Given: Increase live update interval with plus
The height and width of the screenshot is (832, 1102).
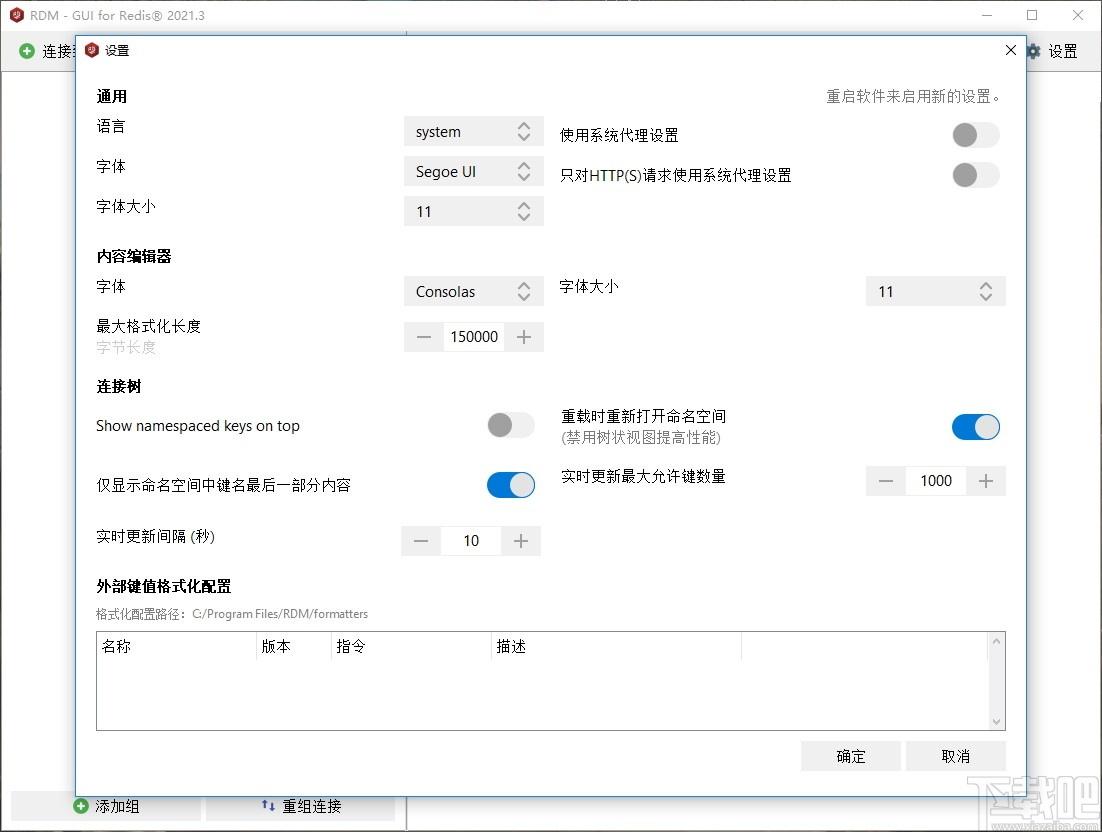Looking at the screenshot, I should pos(521,540).
